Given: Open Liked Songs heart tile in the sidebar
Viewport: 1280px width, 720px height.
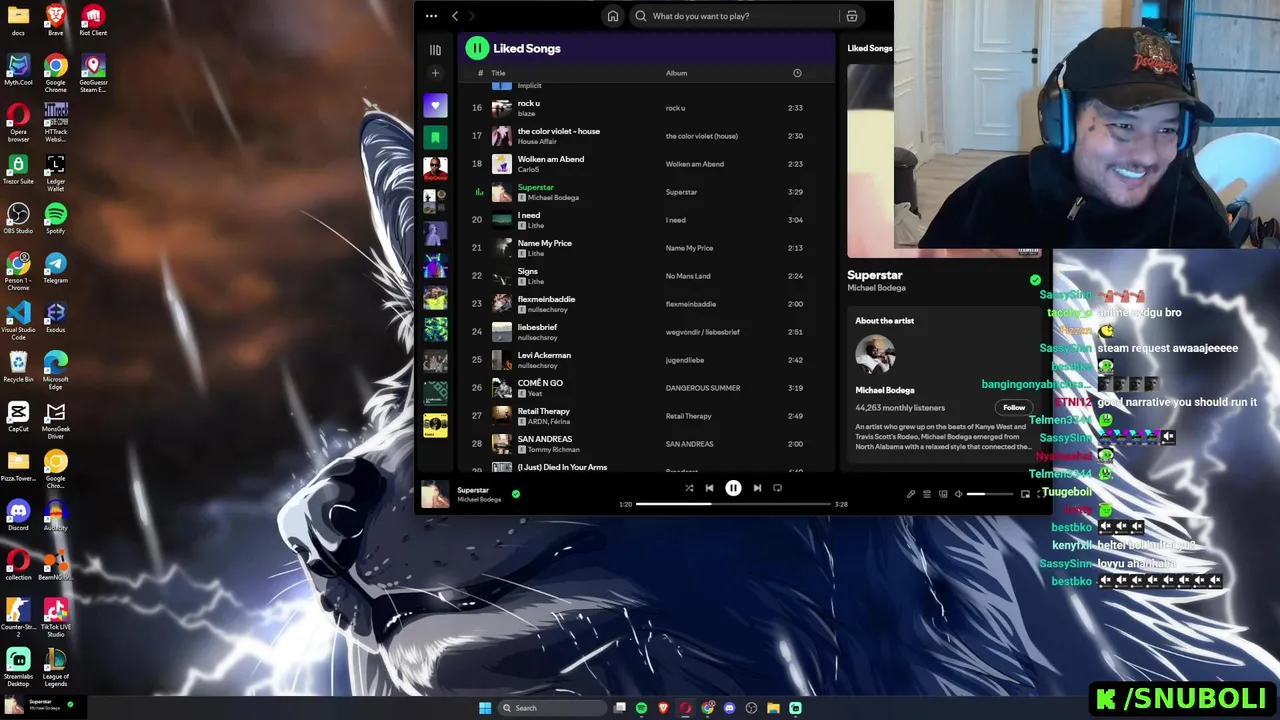Looking at the screenshot, I should [x=435, y=105].
